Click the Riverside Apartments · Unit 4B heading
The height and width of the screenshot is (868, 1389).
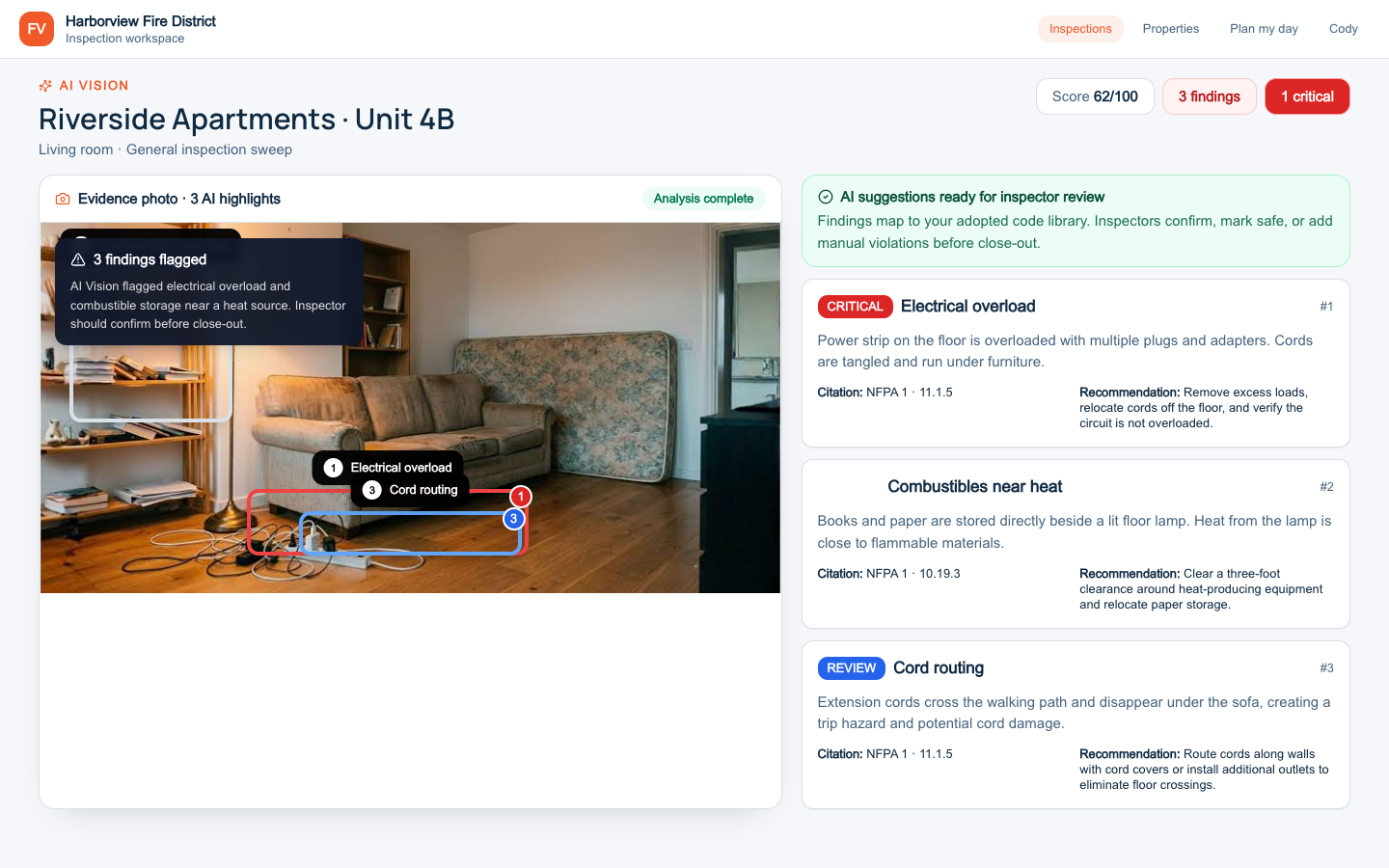246,120
